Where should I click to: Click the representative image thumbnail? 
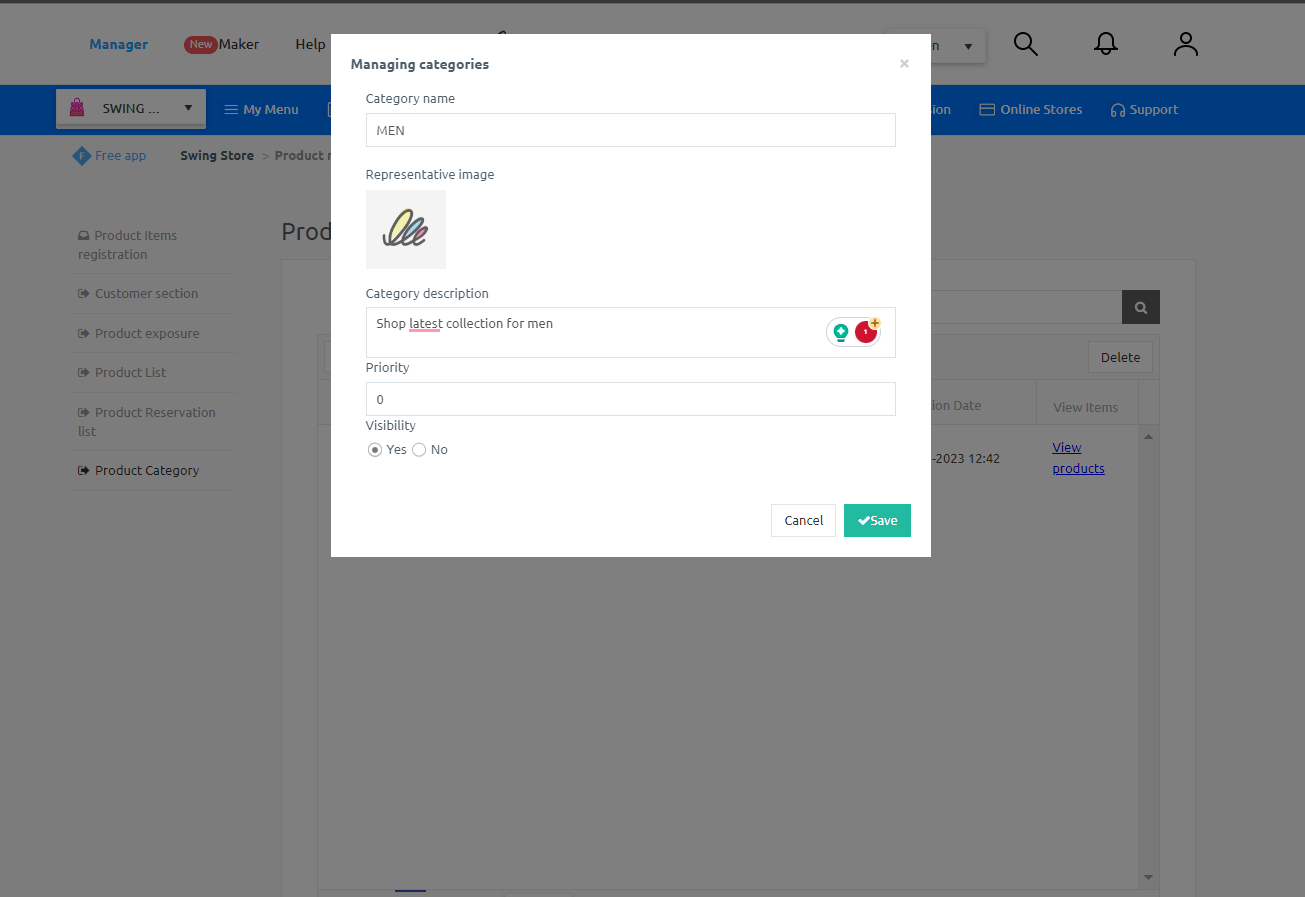point(405,229)
